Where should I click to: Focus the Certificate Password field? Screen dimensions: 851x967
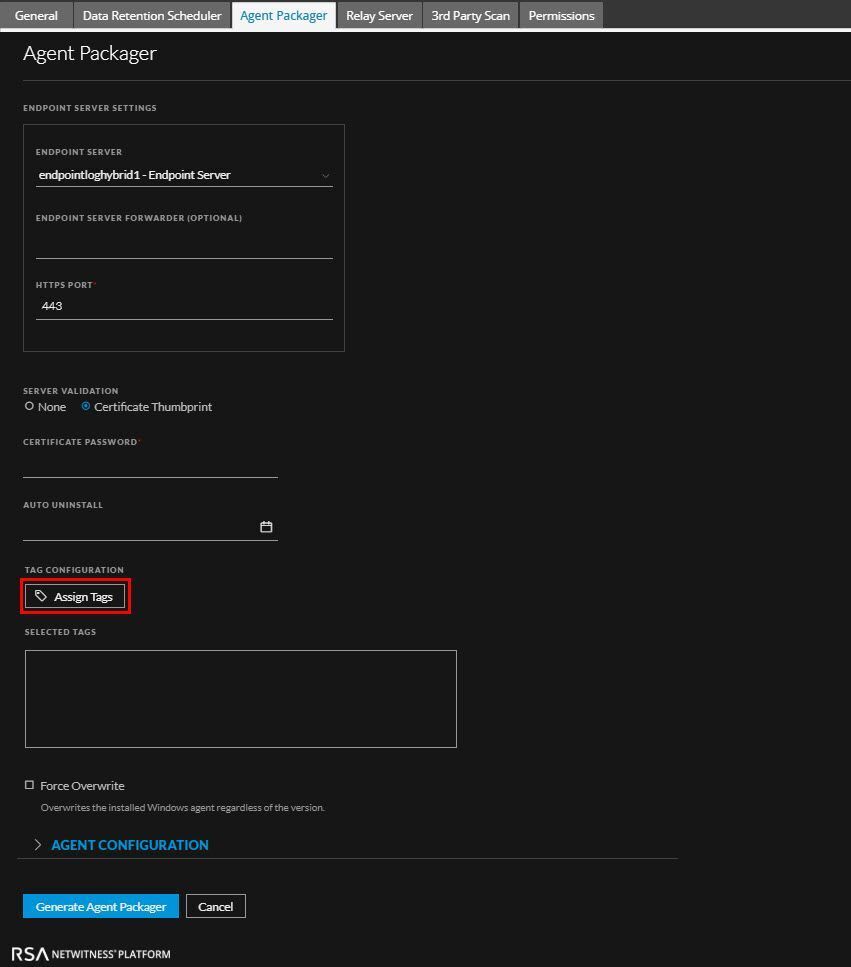[150, 465]
